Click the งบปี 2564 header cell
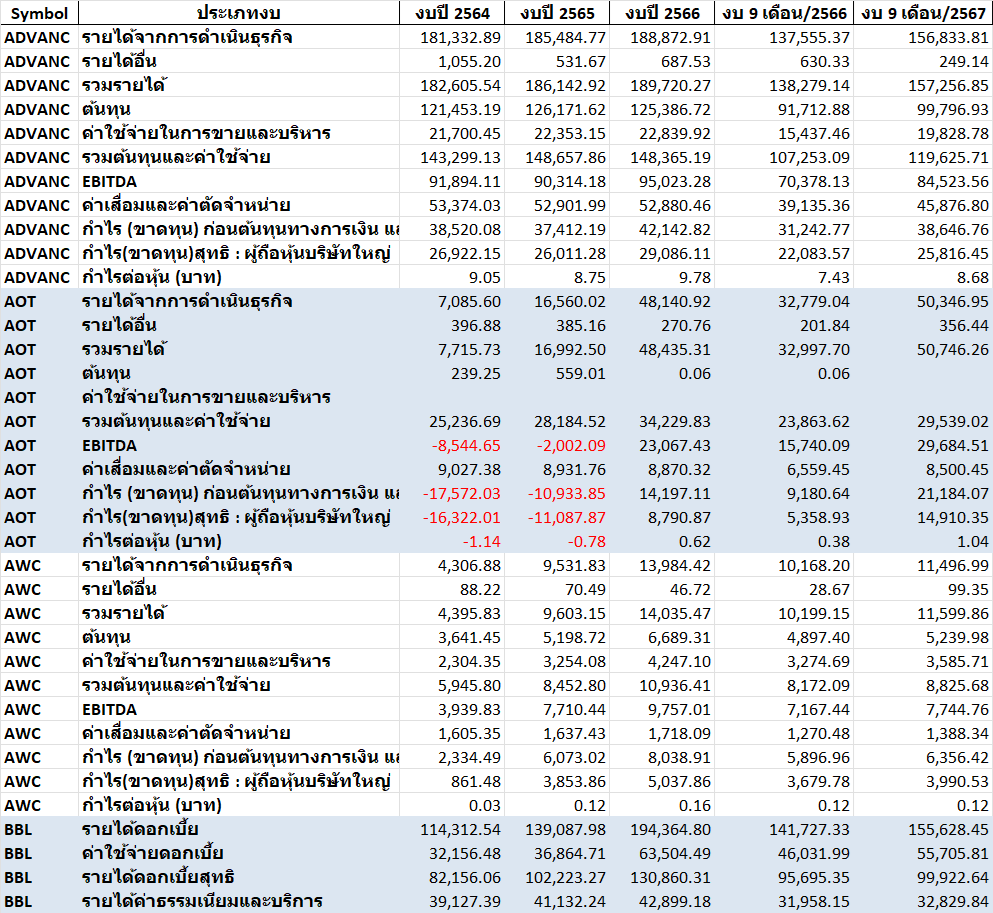 [452, 13]
